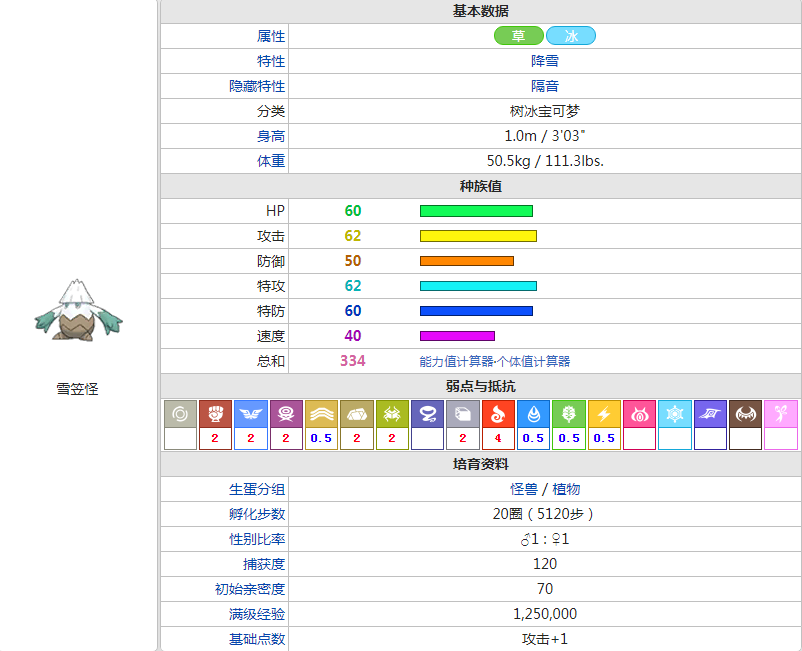
Task: Click the yellow 攻击 stat bar
Action: [x=478, y=236]
